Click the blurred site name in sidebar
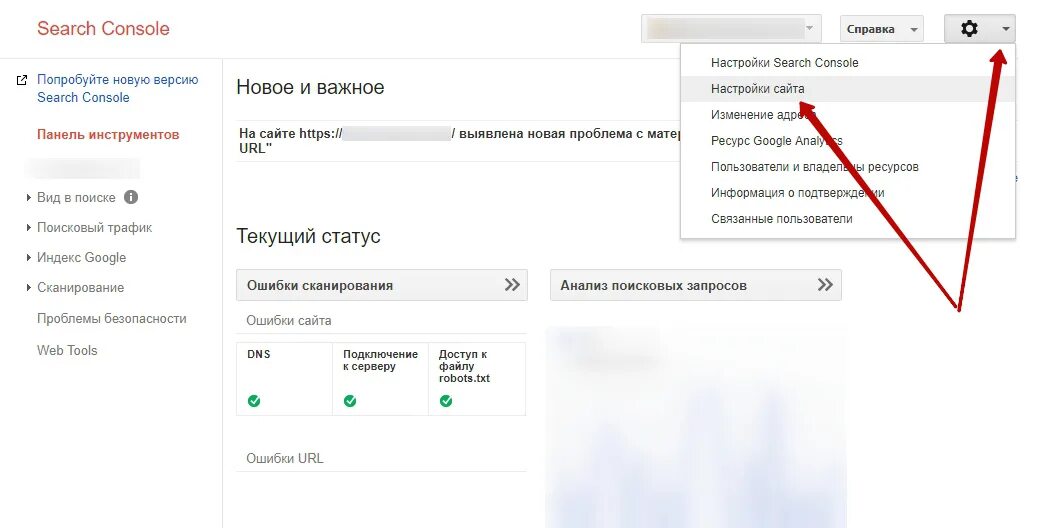Image resolution: width=1054 pixels, height=528 pixels. 82,168
